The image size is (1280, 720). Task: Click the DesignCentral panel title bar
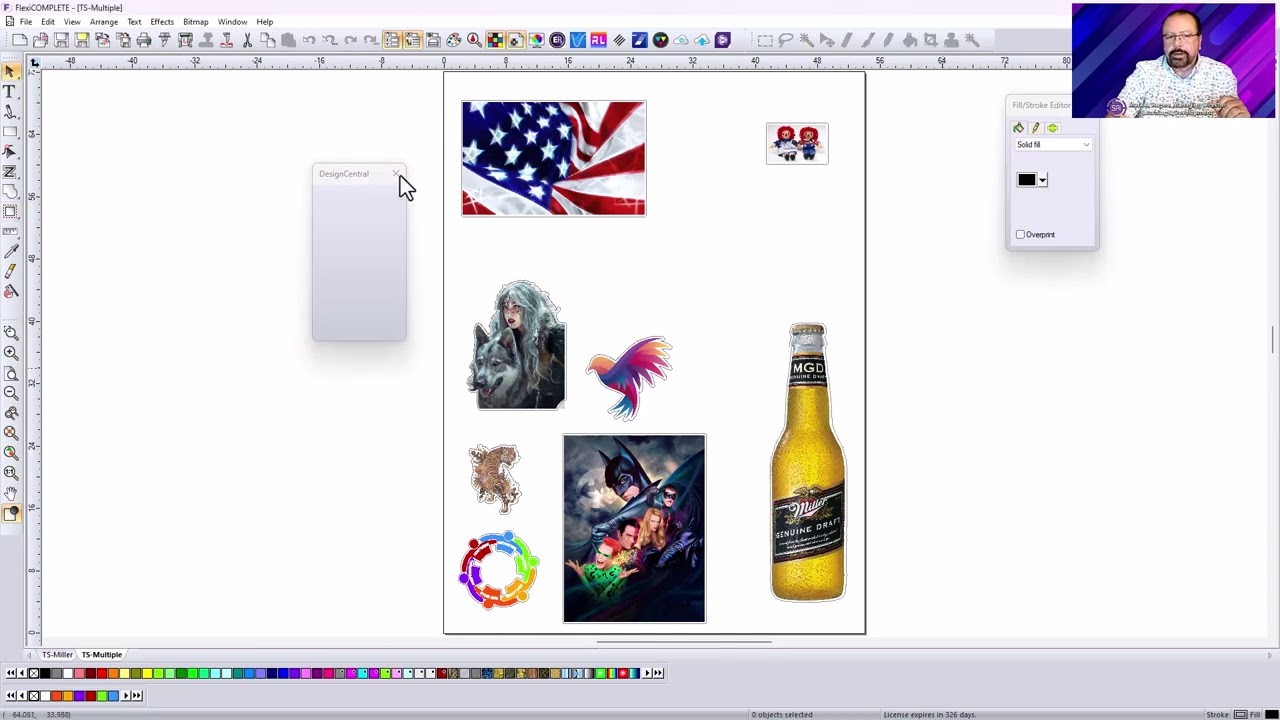click(x=359, y=174)
